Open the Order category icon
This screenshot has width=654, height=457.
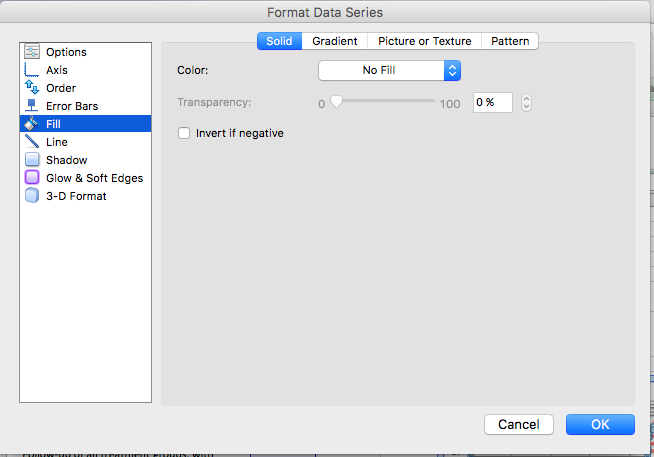pyautogui.click(x=32, y=88)
